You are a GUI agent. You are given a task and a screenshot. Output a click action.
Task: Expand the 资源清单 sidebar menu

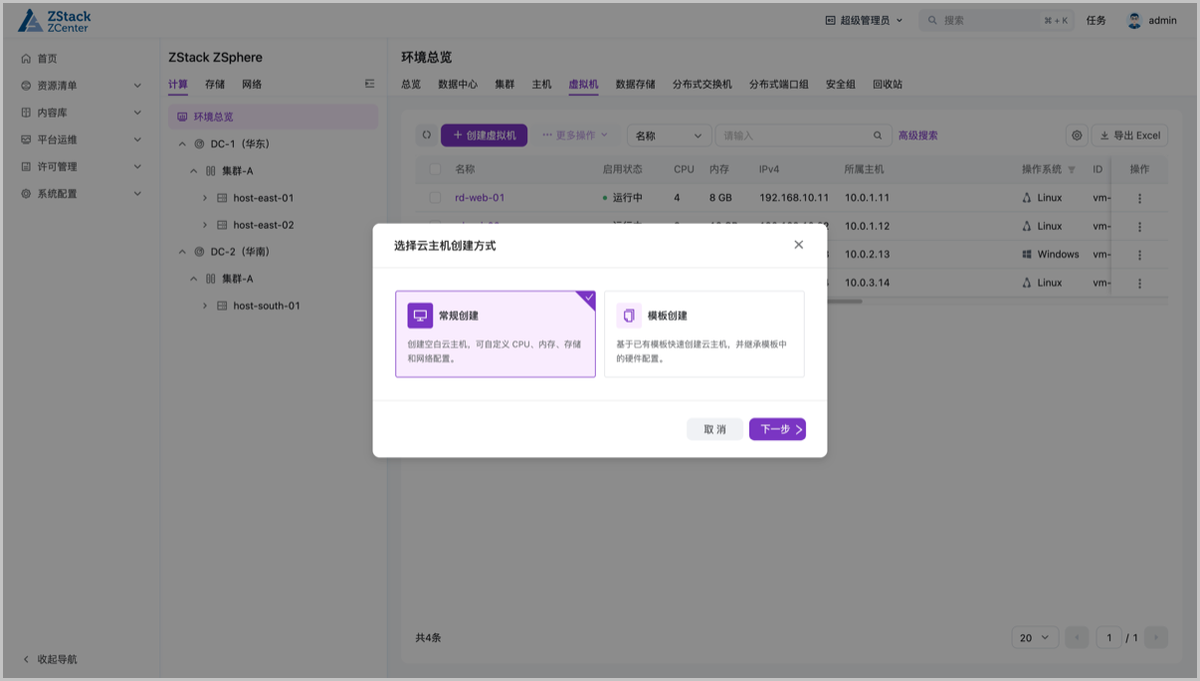(x=80, y=86)
